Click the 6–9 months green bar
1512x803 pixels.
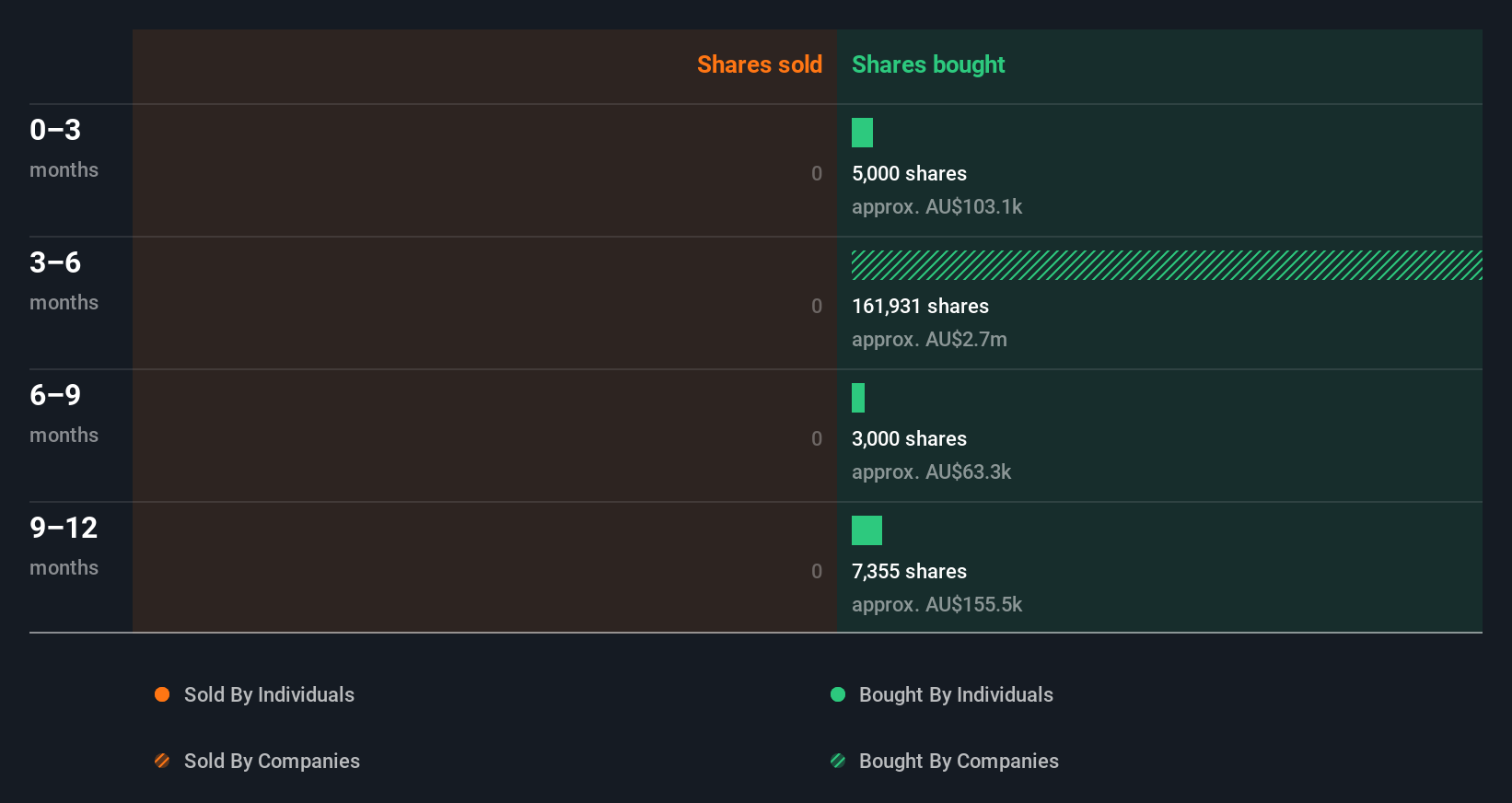click(x=858, y=398)
